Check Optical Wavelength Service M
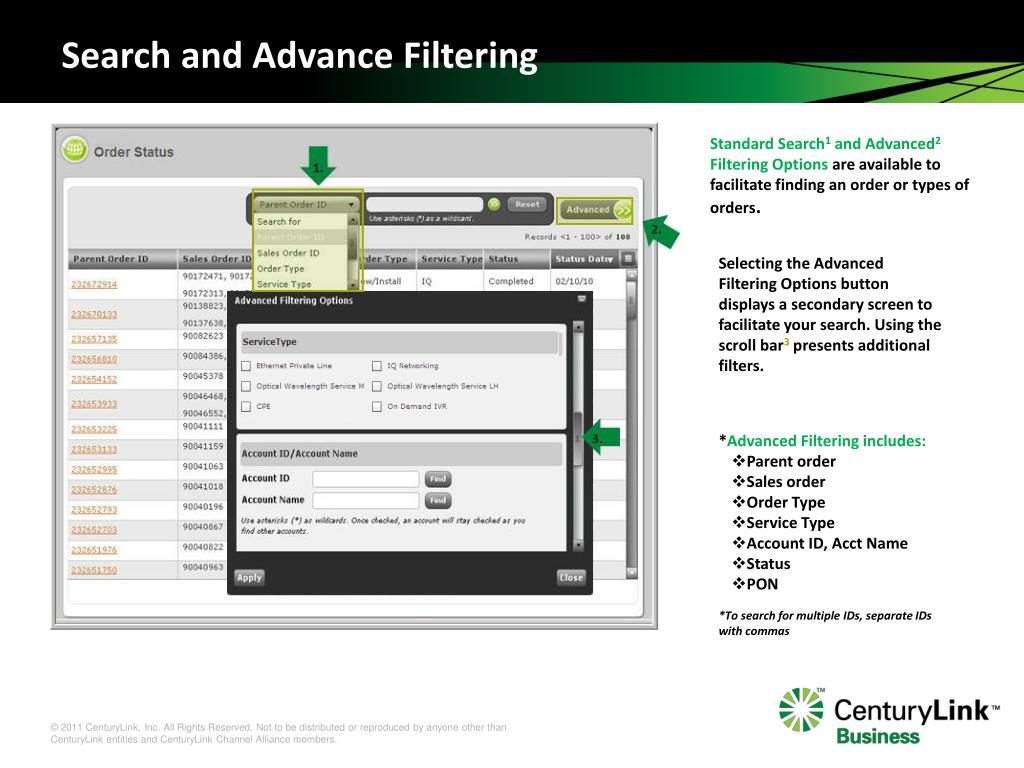The height and width of the screenshot is (768, 1024). 246,387
